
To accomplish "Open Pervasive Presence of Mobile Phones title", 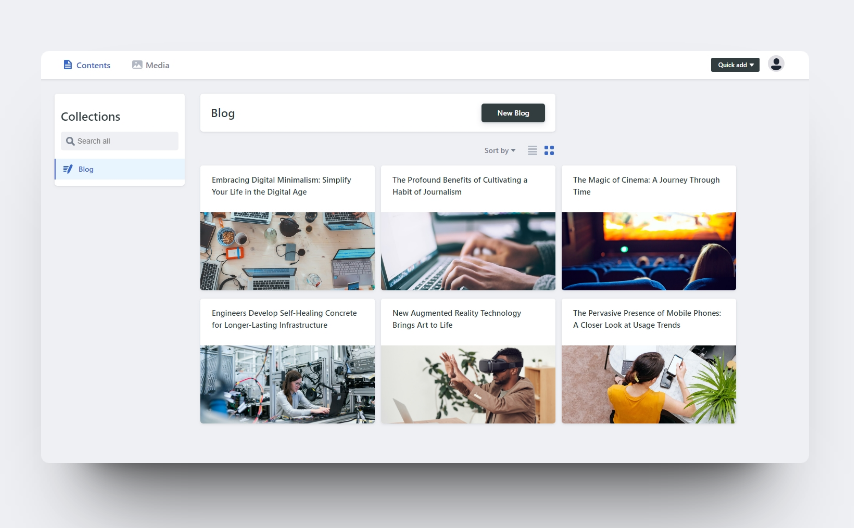I will 647,319.
